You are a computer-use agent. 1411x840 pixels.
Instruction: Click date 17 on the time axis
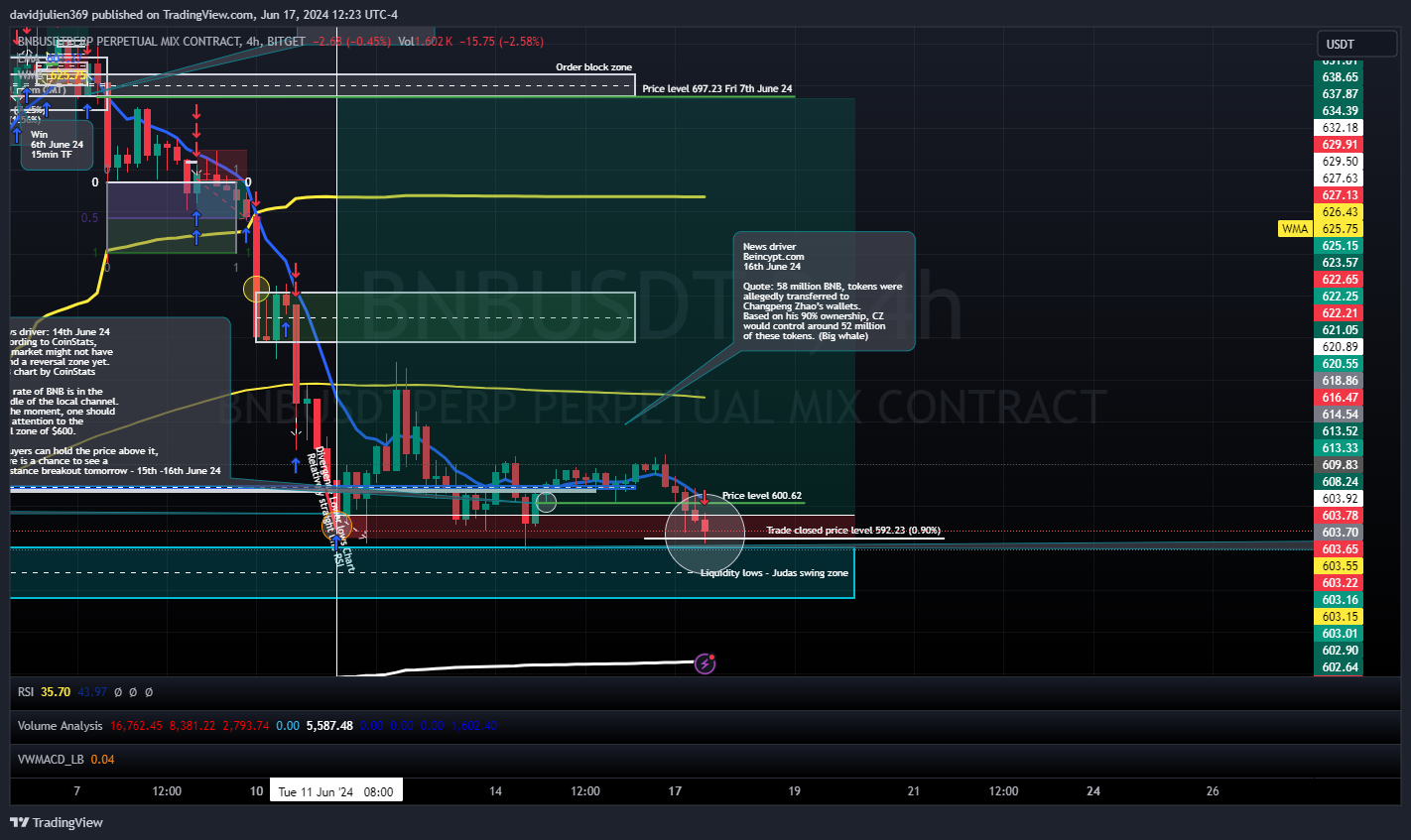click(675, 791)
